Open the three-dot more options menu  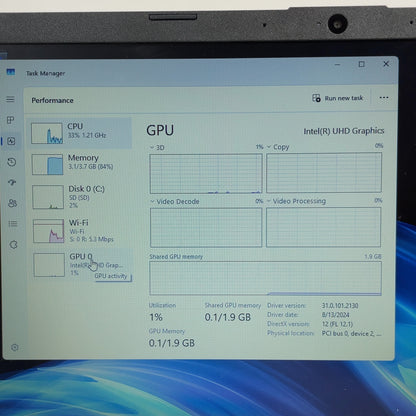[384, 98]
